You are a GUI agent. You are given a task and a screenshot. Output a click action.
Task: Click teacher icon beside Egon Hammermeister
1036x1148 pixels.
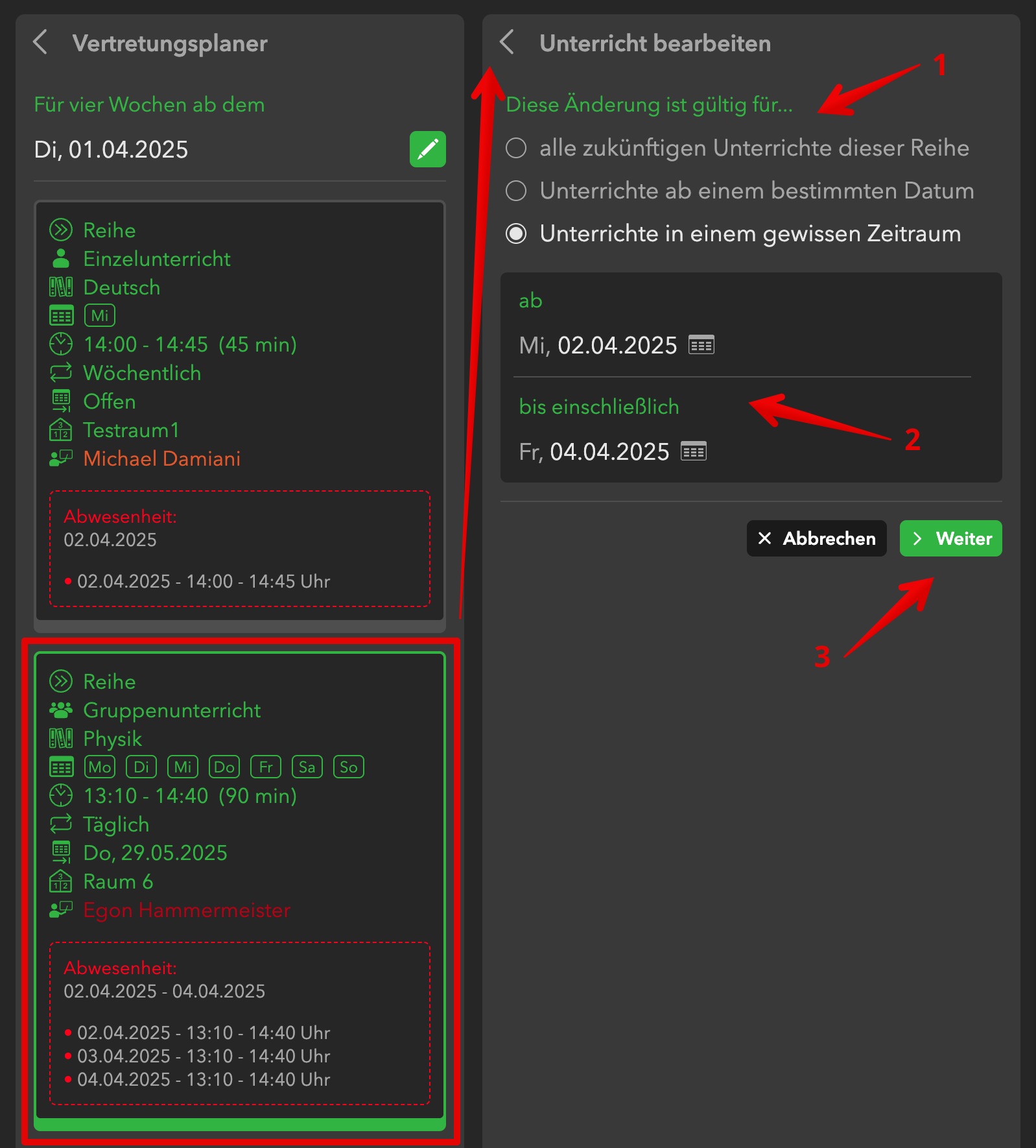pyautogui.click(x=61, y=910)
